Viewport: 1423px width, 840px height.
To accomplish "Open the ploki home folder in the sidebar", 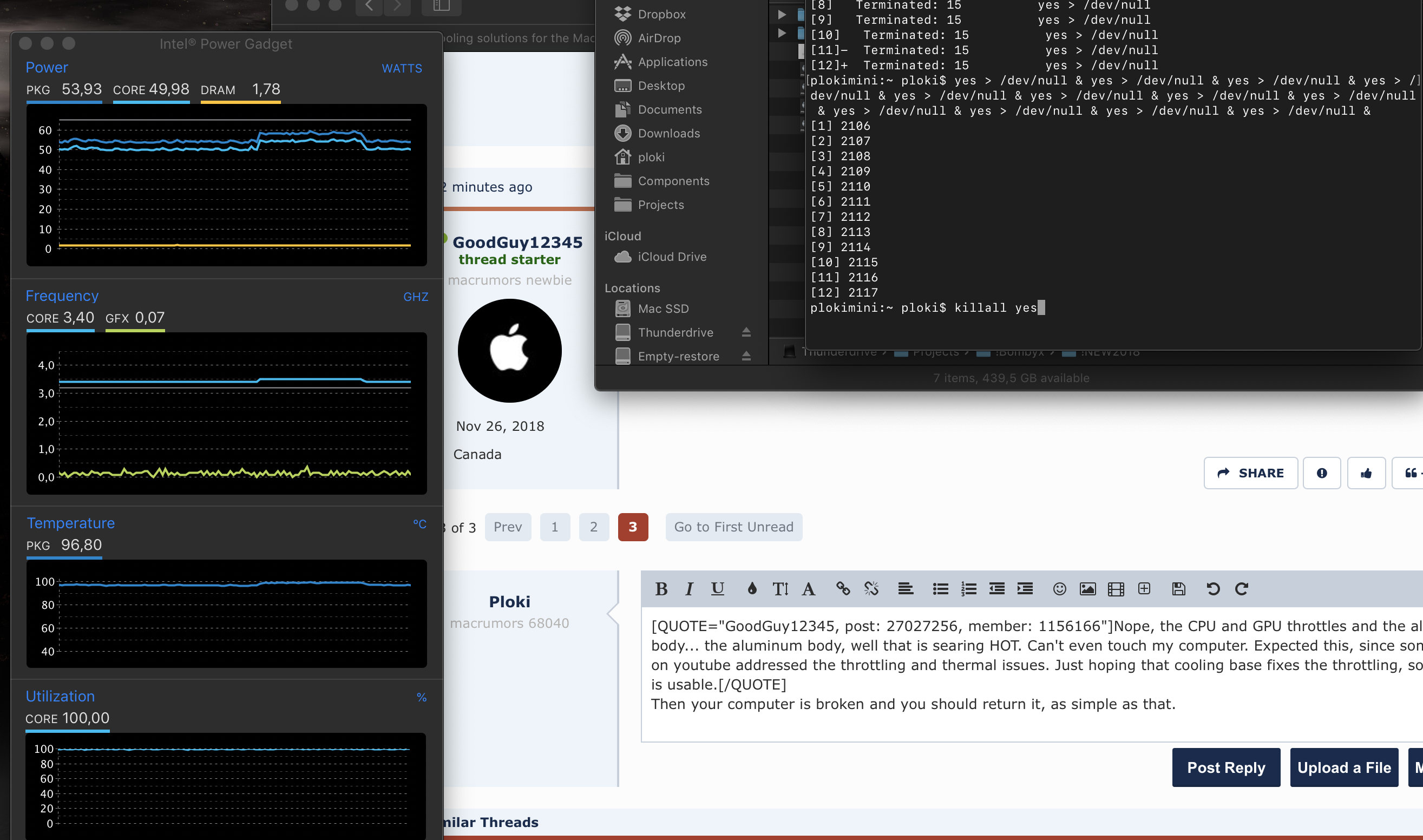I will [x=651, y=157].
